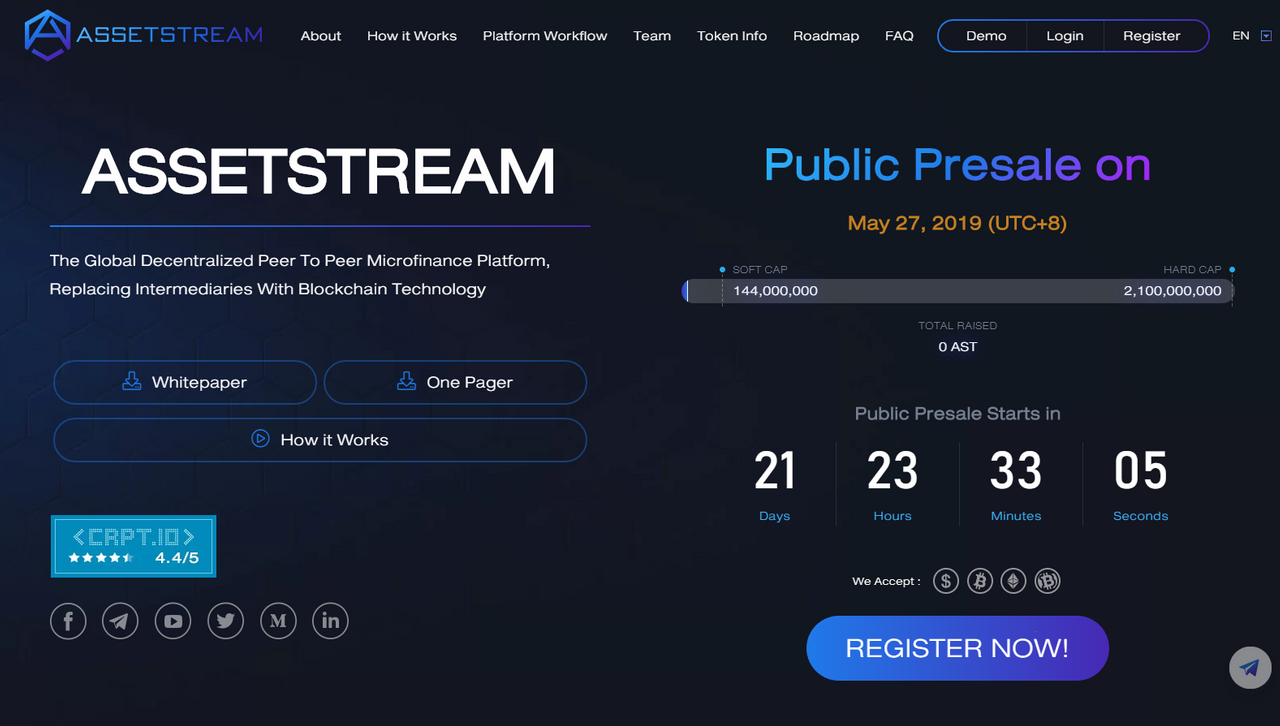
Task: Click the Register button in the header
Action: click(1152, 36)
